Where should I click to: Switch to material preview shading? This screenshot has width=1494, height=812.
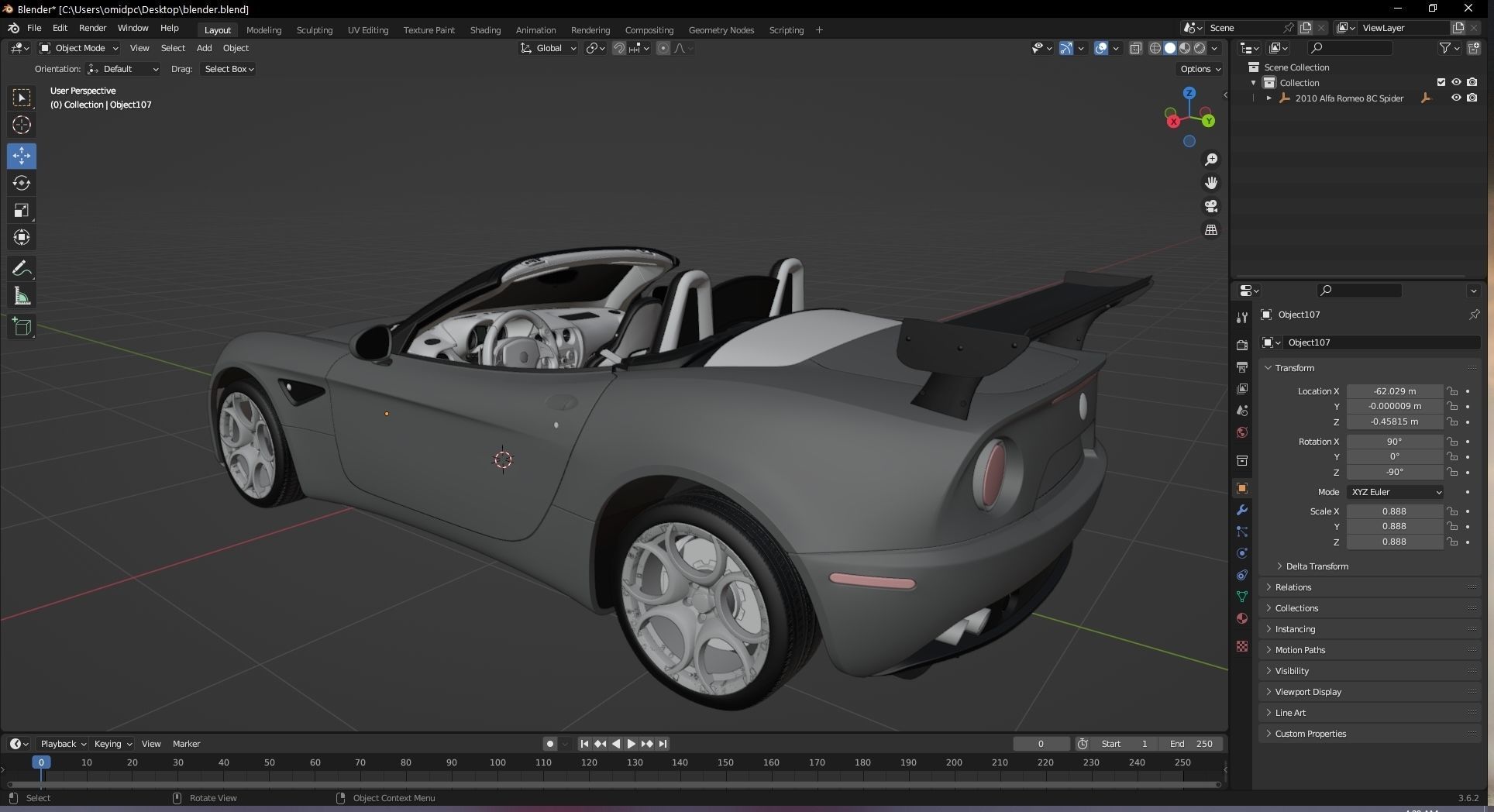point(1185,48)
